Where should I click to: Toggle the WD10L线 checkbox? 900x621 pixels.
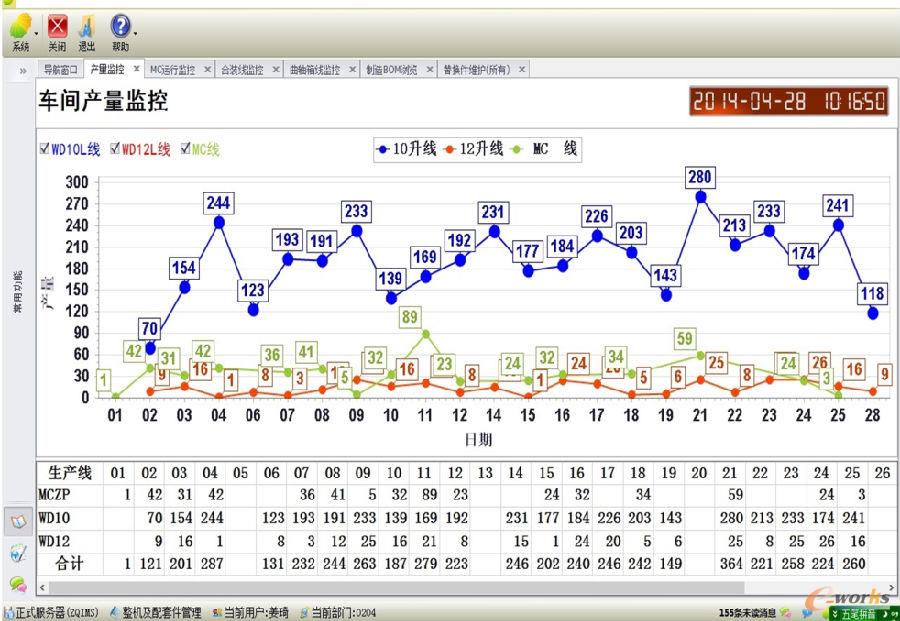coord(44,149)
